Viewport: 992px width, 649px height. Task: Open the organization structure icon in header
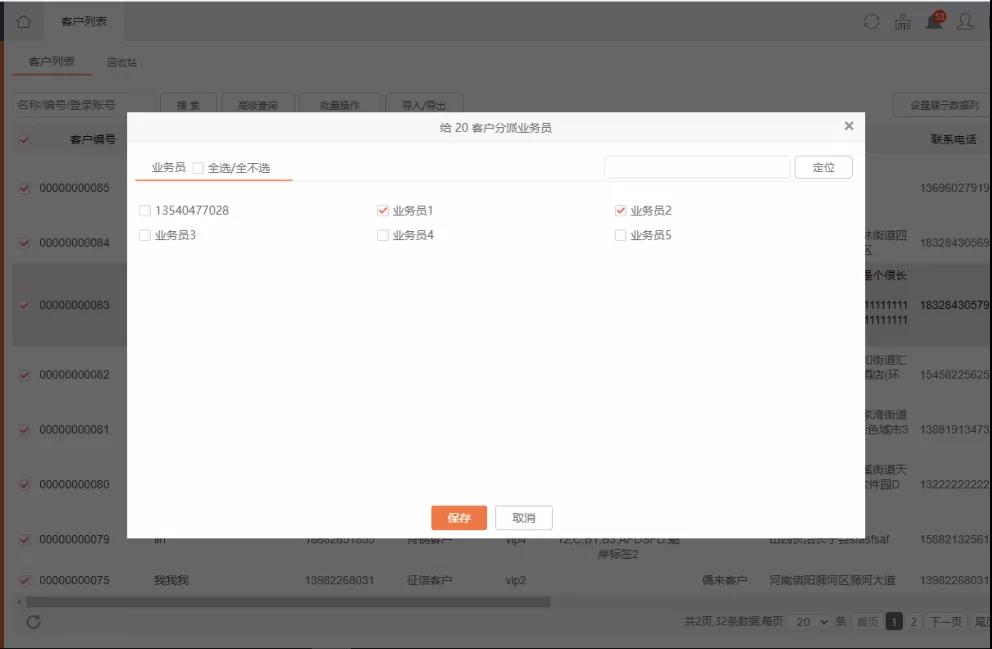(x=903, y=21)
